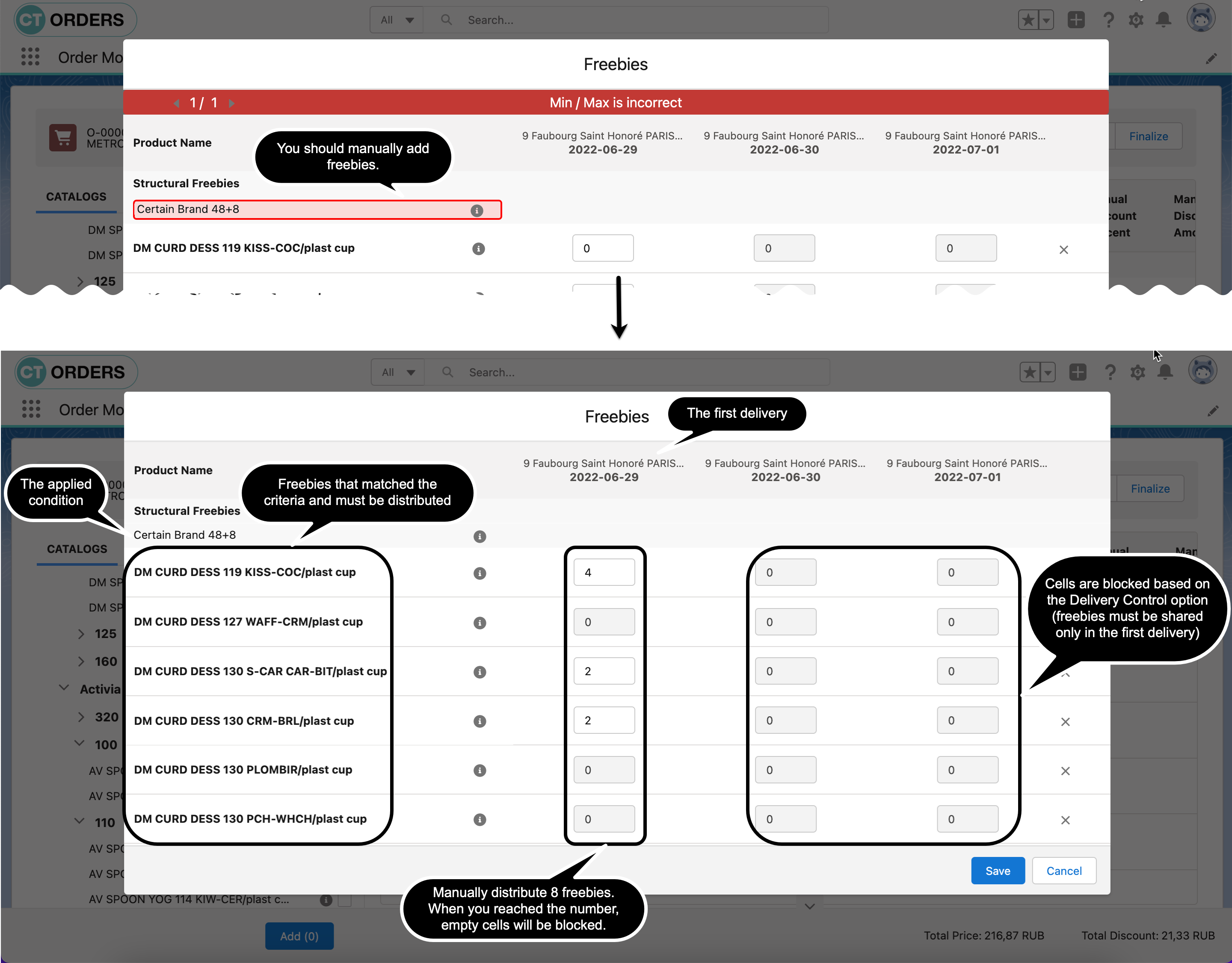Image resolution: width=1232 pixels, height=963 pixels.
Task: Open Salesforce Help via question mark icon
Action: coord(1110,372)
